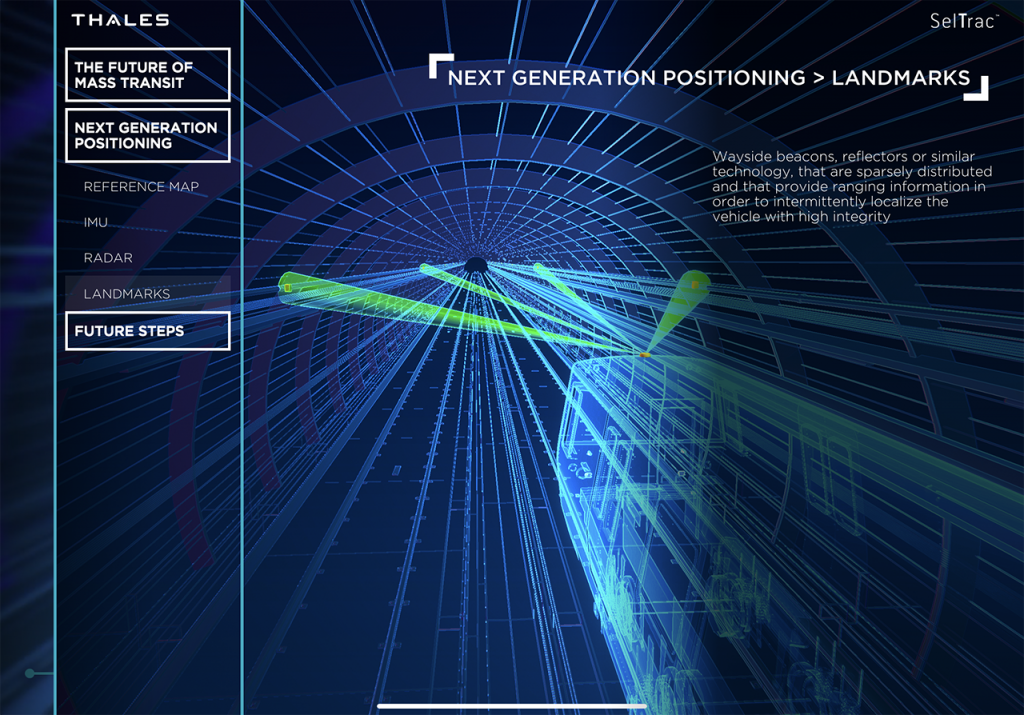This screenshot has width=1024, height=715.
Task: Choose the Radar submenu item
Action: pos(108,258)
